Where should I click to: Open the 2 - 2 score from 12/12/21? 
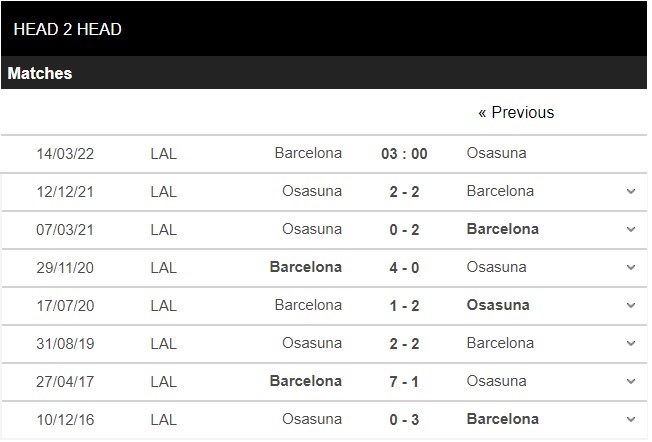(404, 192)
